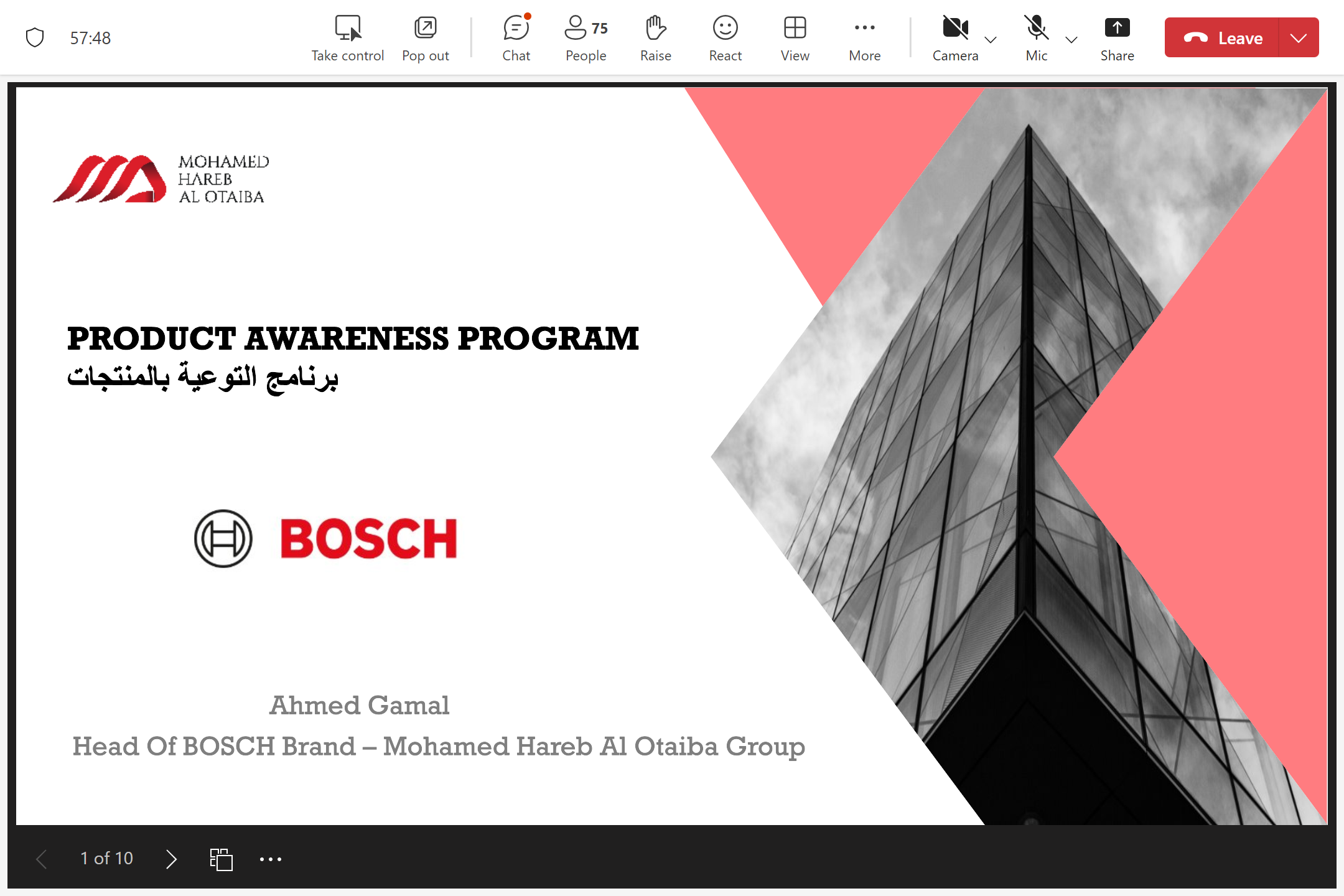Expand the Camera options chevron

click(991, 40)
